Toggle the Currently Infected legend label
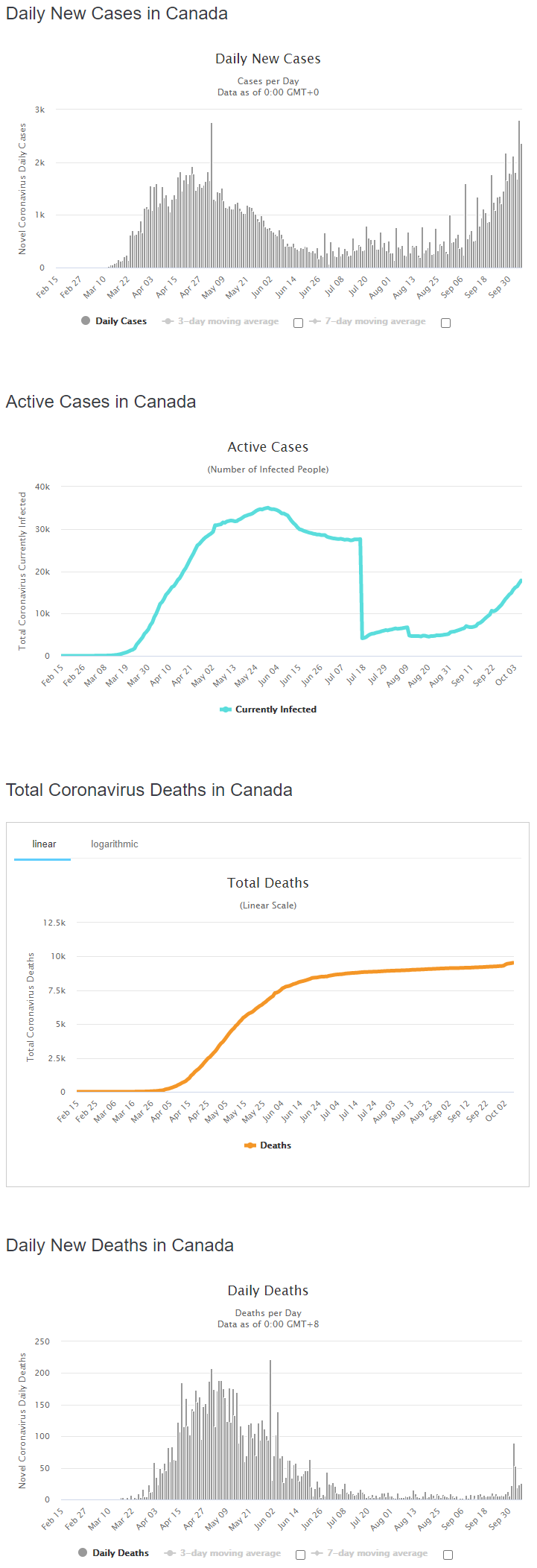The image size is (537, 1568). [276, 709]
